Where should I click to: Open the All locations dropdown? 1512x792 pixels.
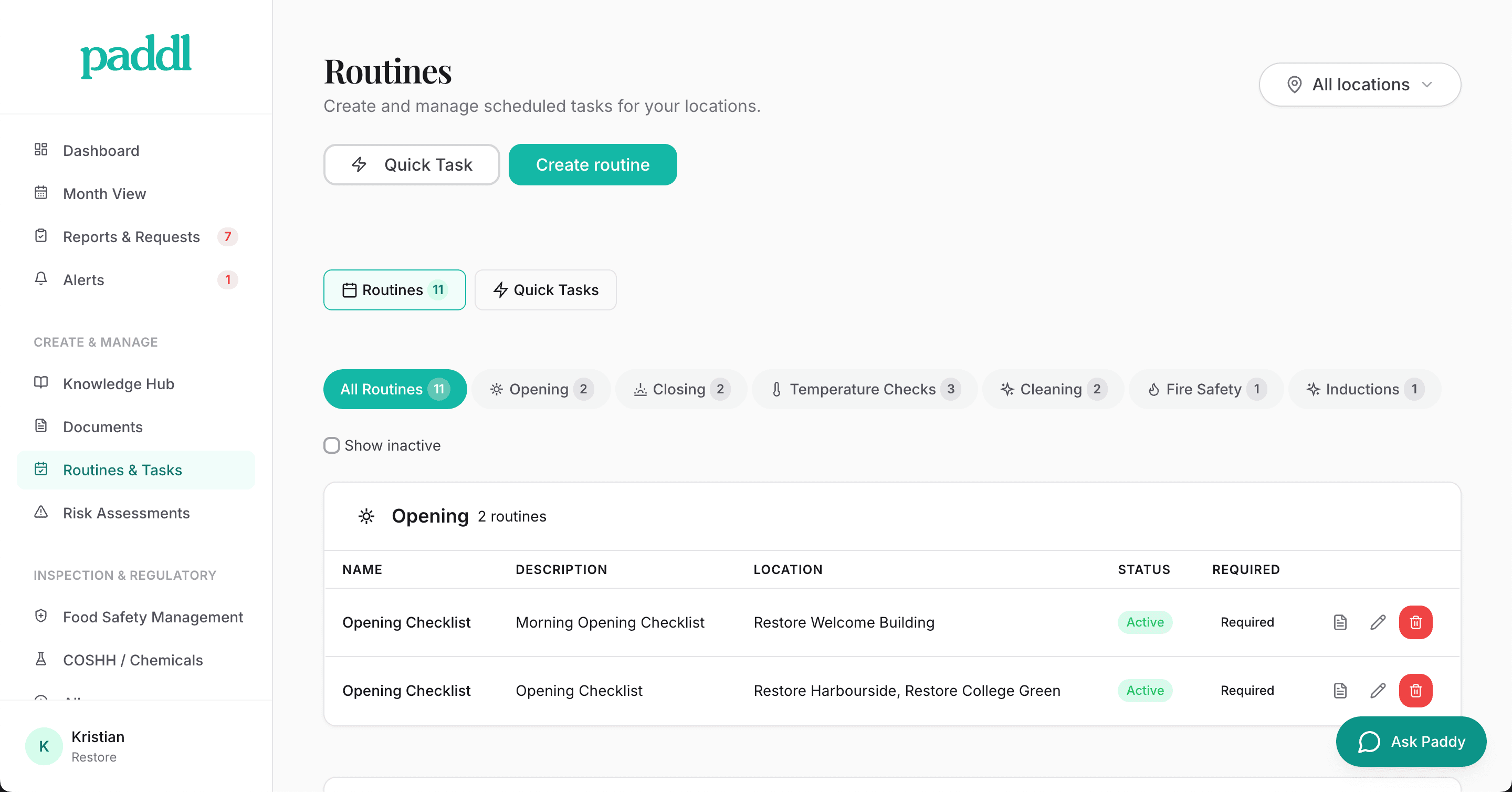click(x=1360, y=84)
